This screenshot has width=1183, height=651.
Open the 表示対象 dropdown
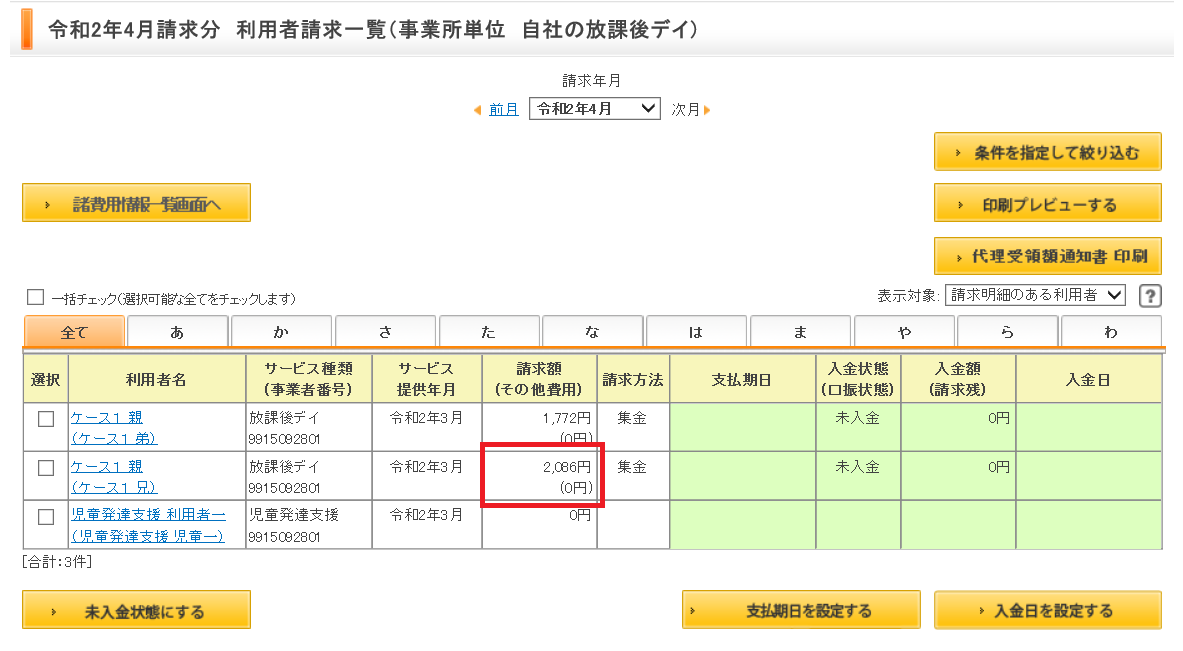[1035, 295]
